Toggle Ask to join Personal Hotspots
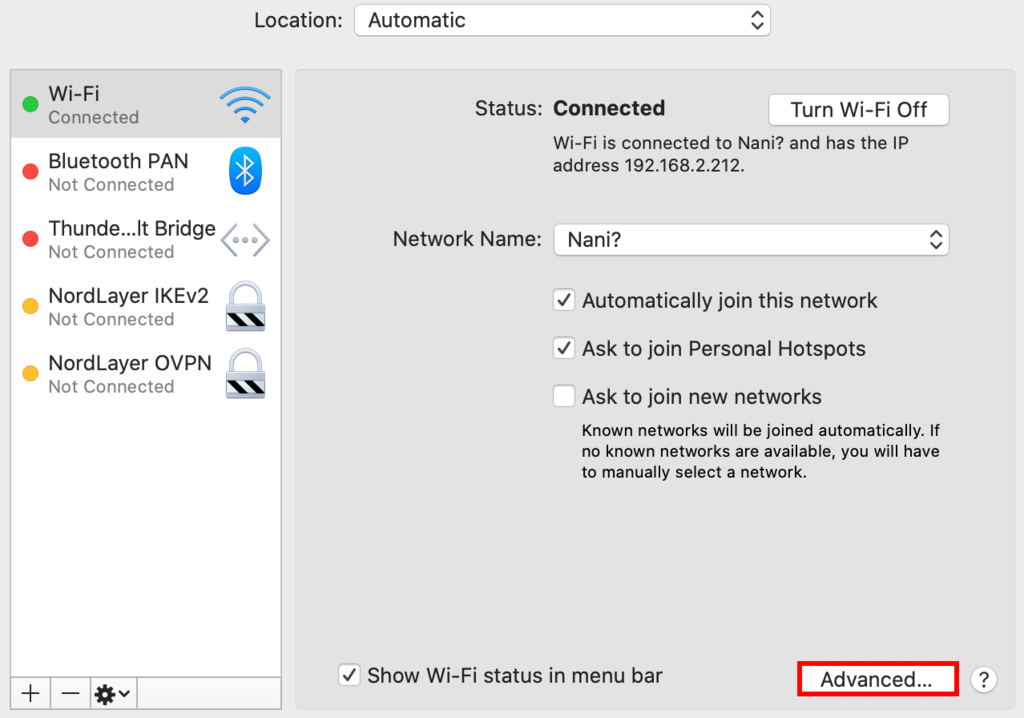 (x=565, y=348)
